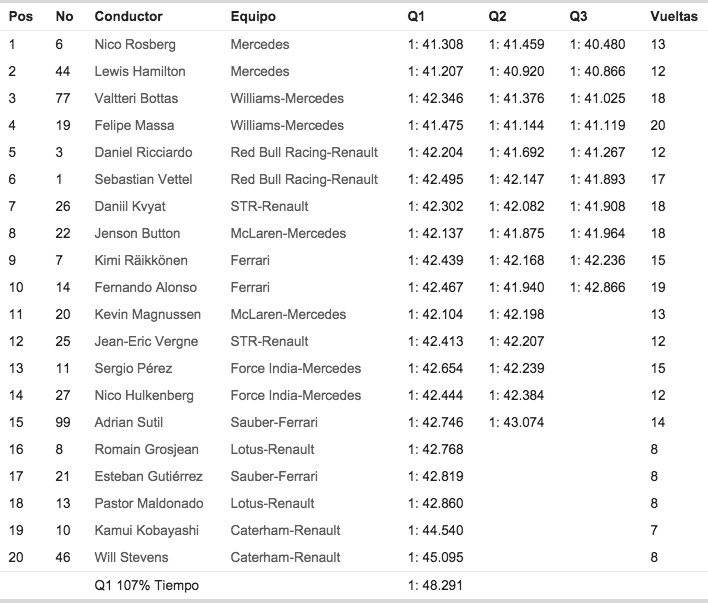Open the Nico Rosberg driver name

pyautogui.click(x=135, y=45)
